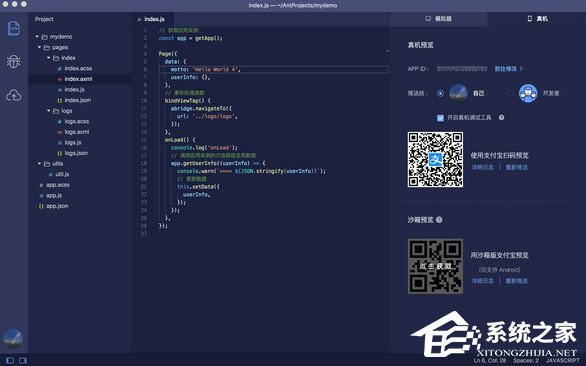586x366 pixels.
Task: Click the sandbox QR code 点击获取
Action: [x=435, y=266]
